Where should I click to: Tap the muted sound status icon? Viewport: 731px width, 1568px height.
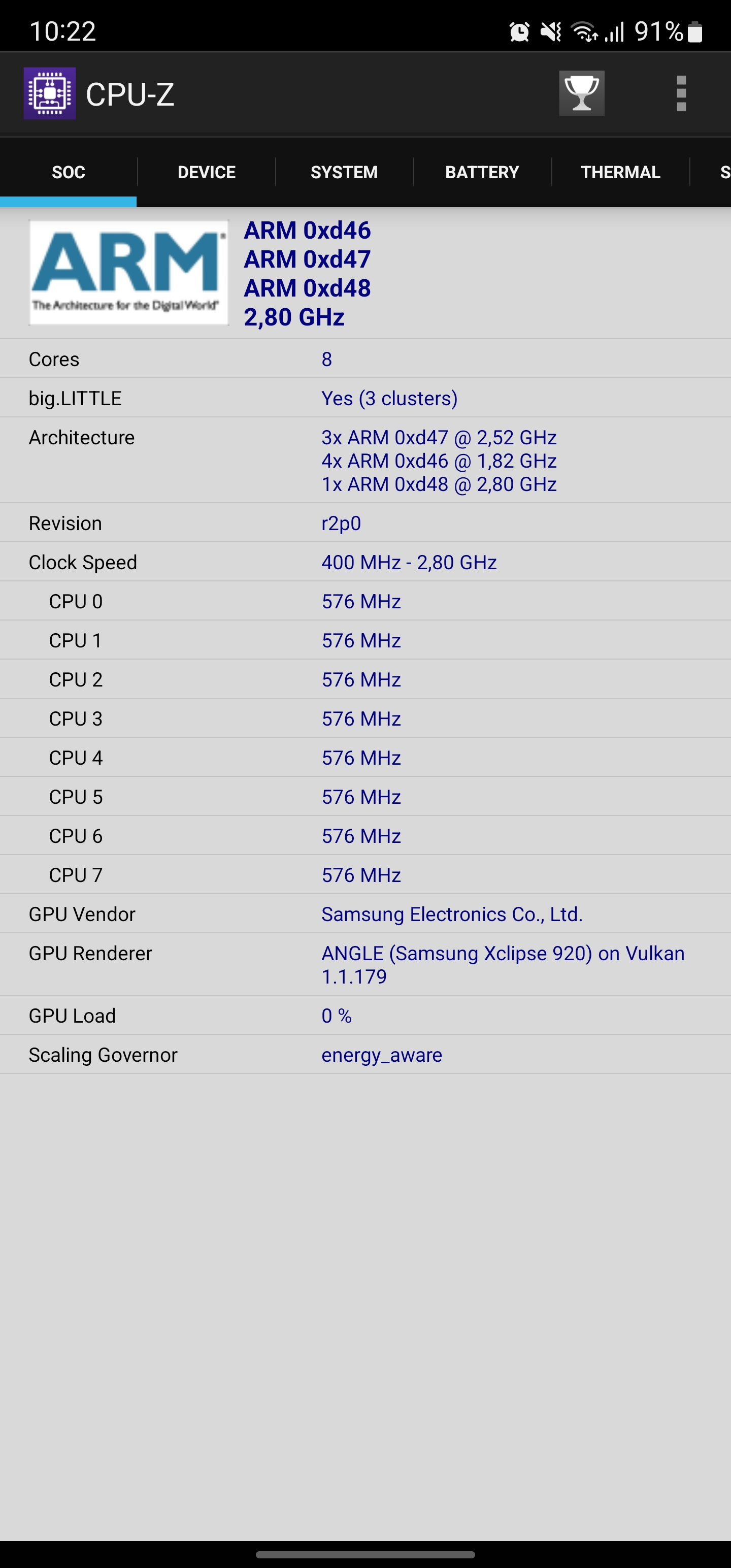point(551,31)
